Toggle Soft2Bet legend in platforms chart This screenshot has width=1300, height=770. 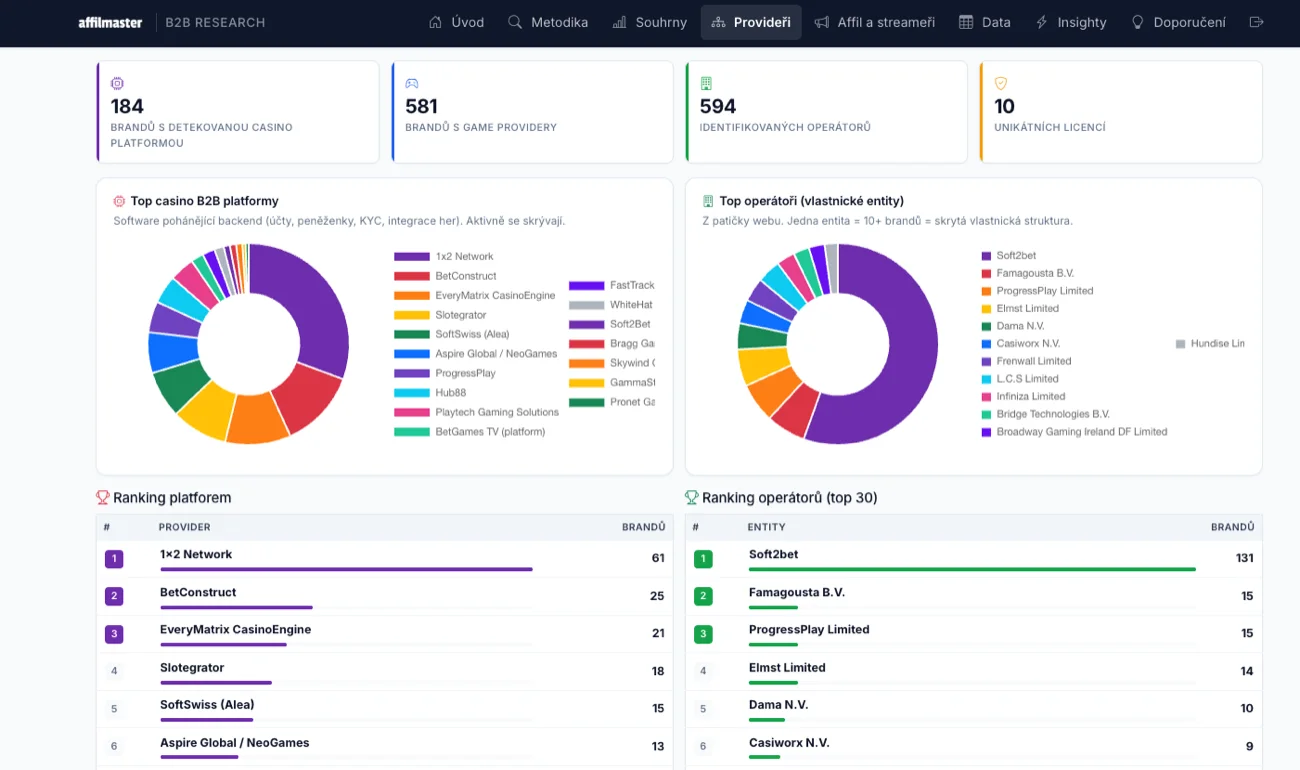point(610,325)
